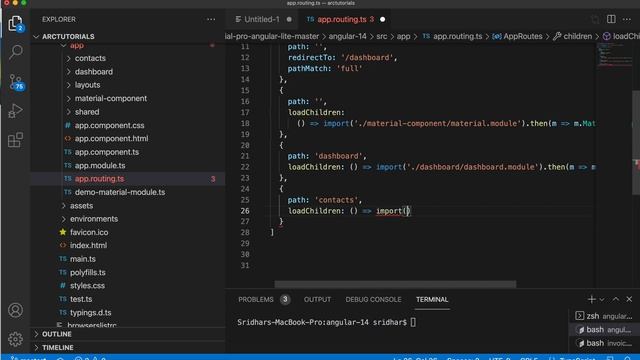This screenshot has width=640, height=360.
Task: Open Source Control view with 75 changes
Action: 16,82
